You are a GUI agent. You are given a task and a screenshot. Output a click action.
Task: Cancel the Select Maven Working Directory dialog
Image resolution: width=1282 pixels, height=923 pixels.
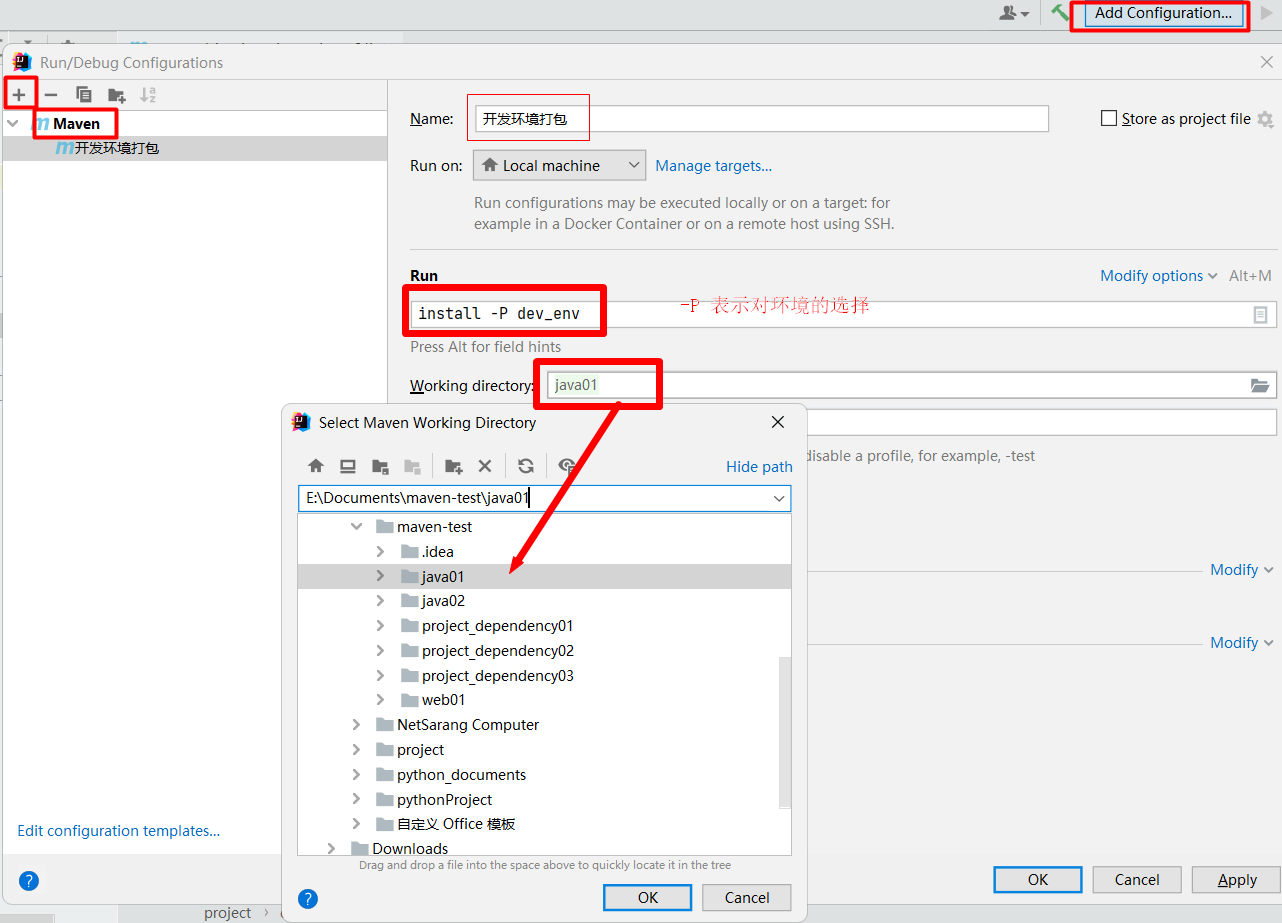747,898
